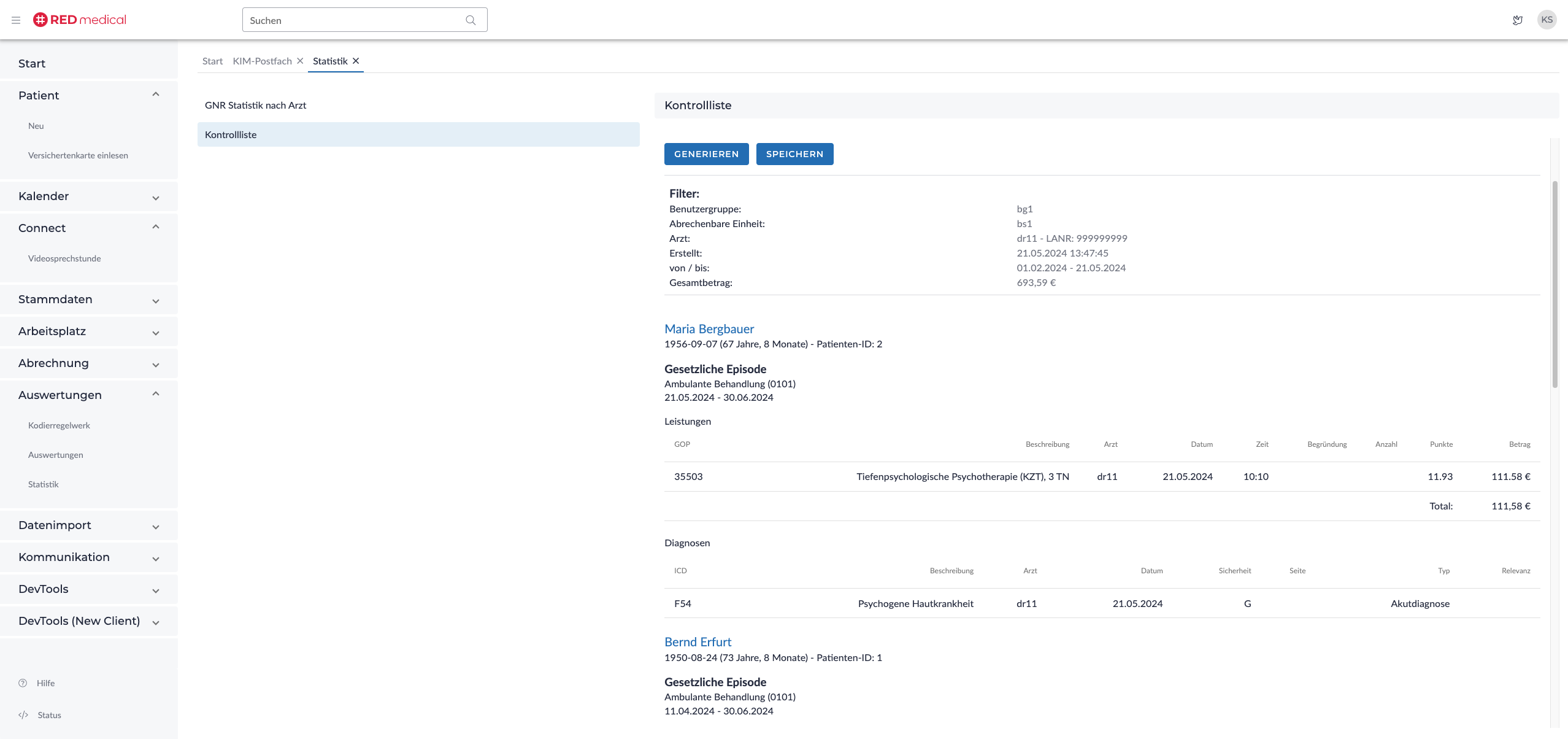
Task: Click the Hilfe help icon
Action: (x=23, y=683)
